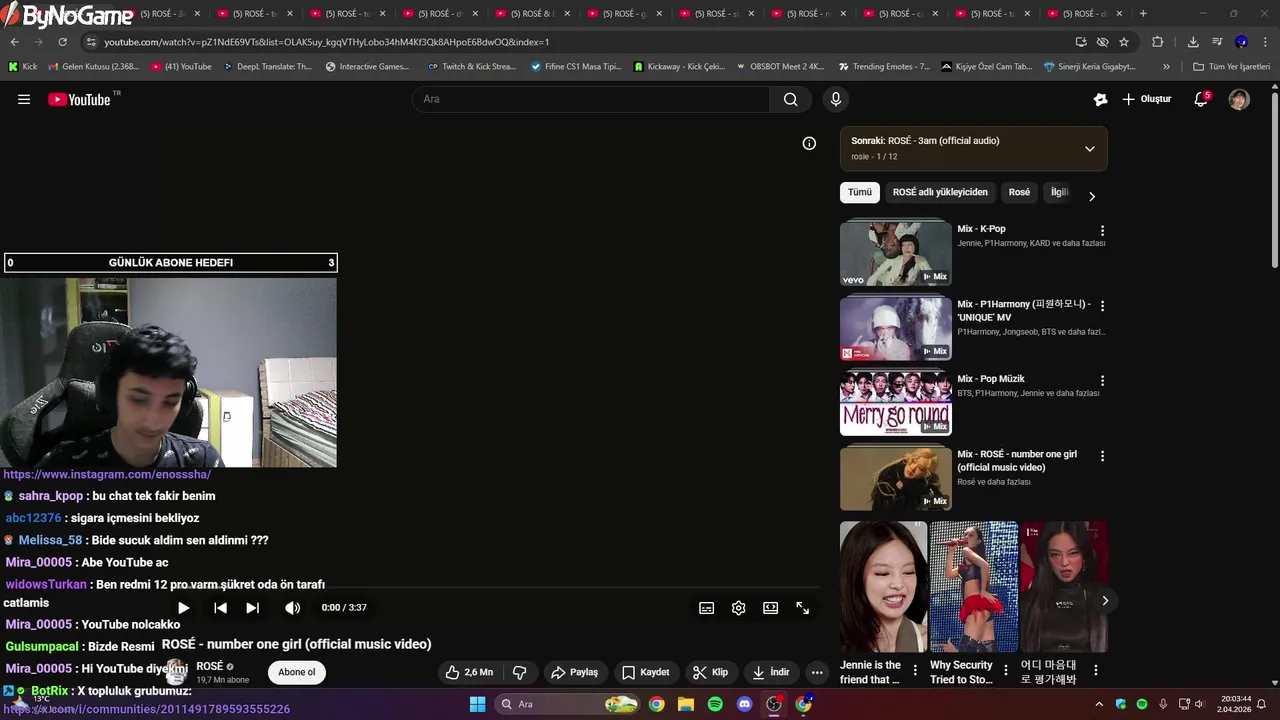
Task: Reload the page
Action: [x=62, y=42]
